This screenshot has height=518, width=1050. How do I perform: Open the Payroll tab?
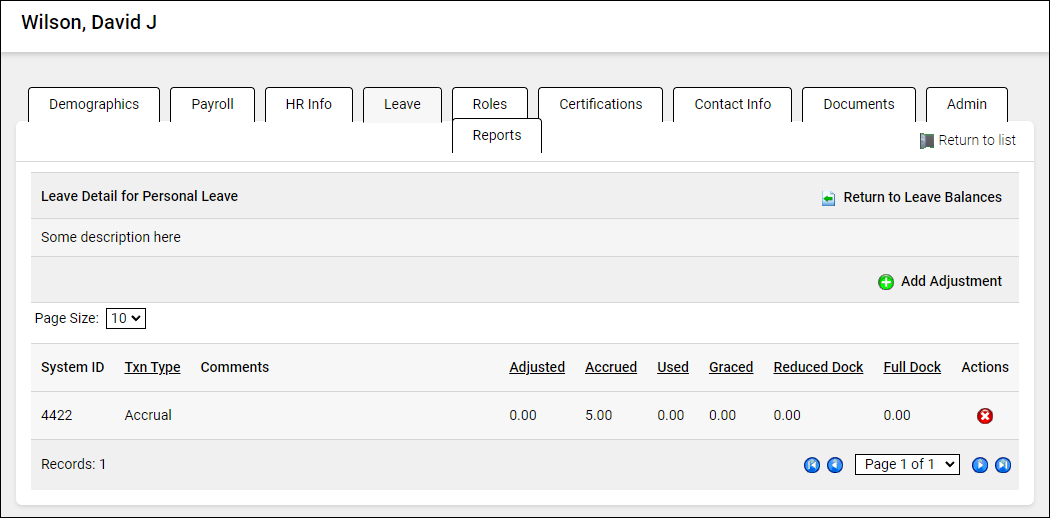tap(212, 104)
